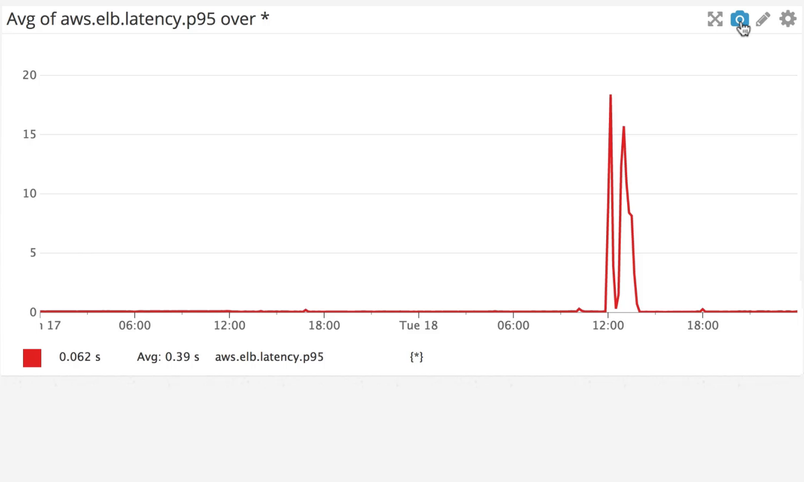804x482 pixels.
Task: Click the second-highest spike peak near 15
Action: point(623,128)
